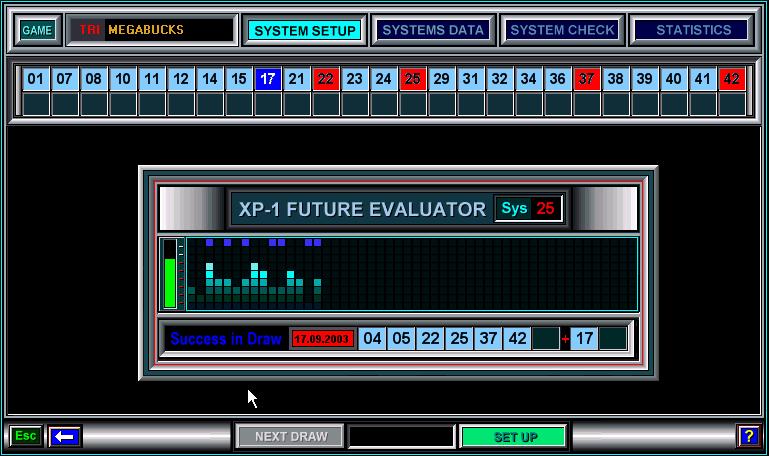Toggle number 15 in the number row
The width and height of the screenshot is (769, 456).
238,78
